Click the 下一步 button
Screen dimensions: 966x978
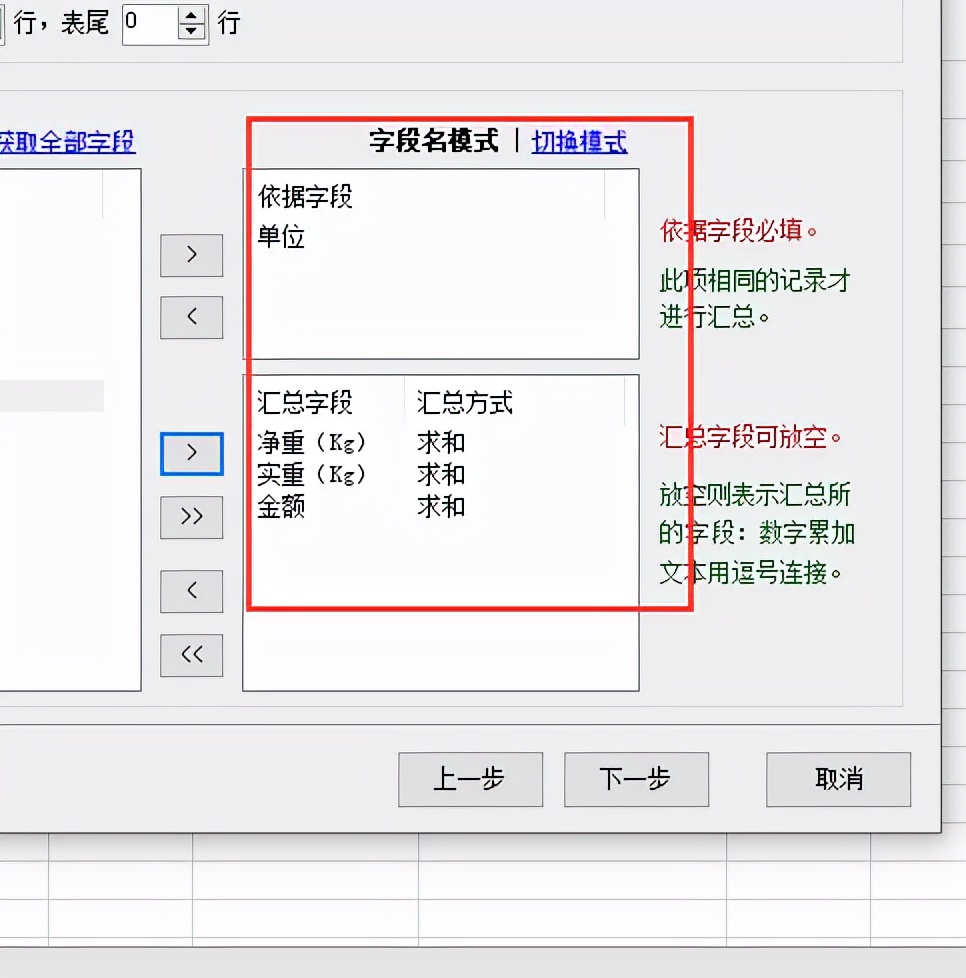click(x=637, y=780)
